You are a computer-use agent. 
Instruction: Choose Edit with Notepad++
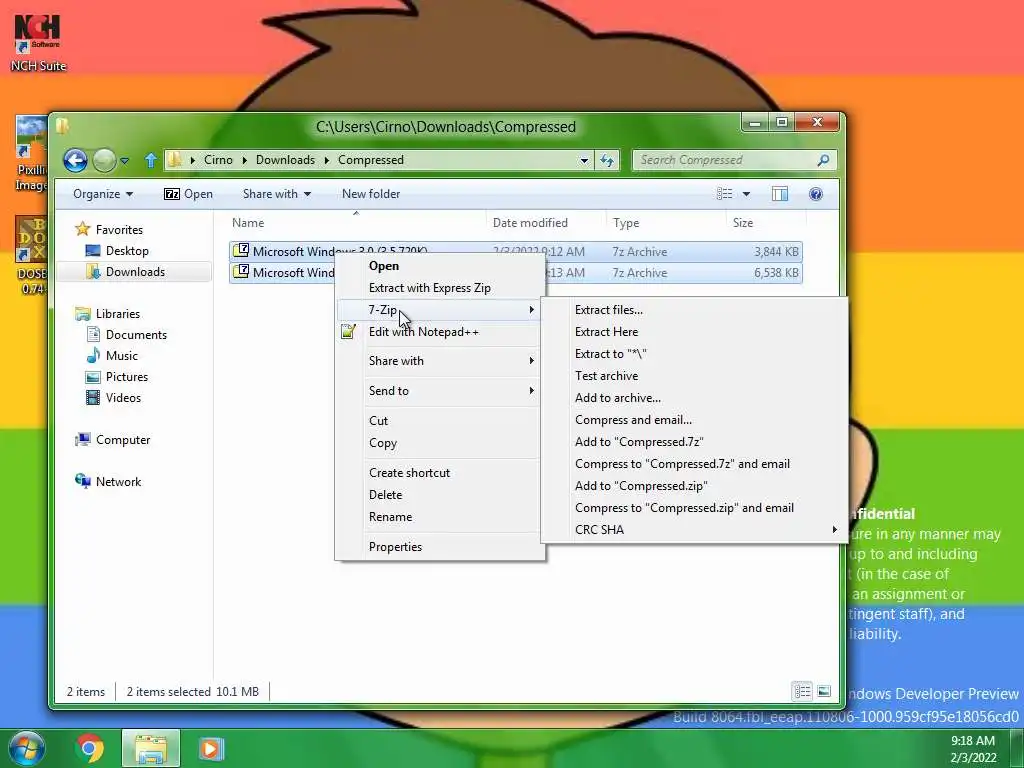[x=440, y=332]
